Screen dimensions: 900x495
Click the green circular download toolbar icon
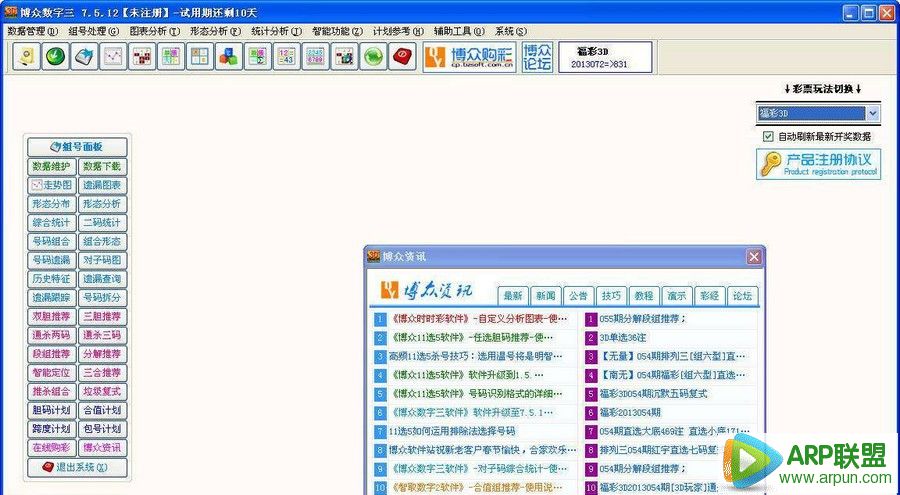click(56, 57)
